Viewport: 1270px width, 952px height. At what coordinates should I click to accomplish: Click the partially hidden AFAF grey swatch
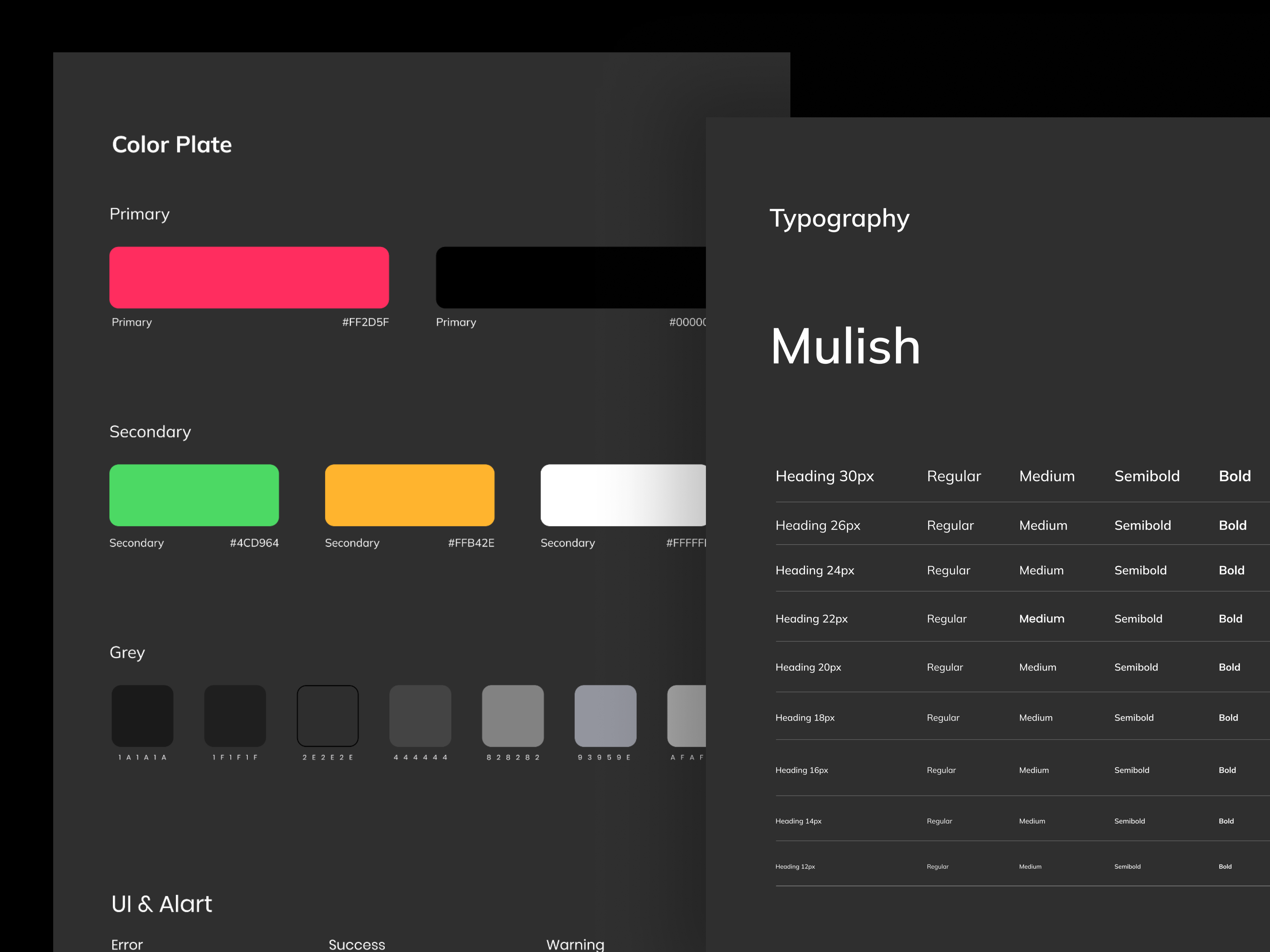click(x=687, y=716)
